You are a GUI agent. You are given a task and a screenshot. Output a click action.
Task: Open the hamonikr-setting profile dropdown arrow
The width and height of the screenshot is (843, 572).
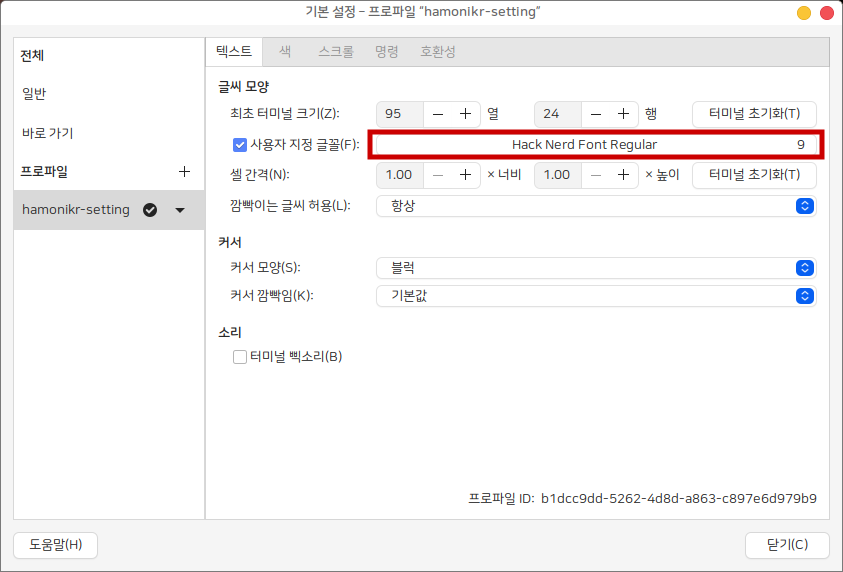[x=180, y=210]
